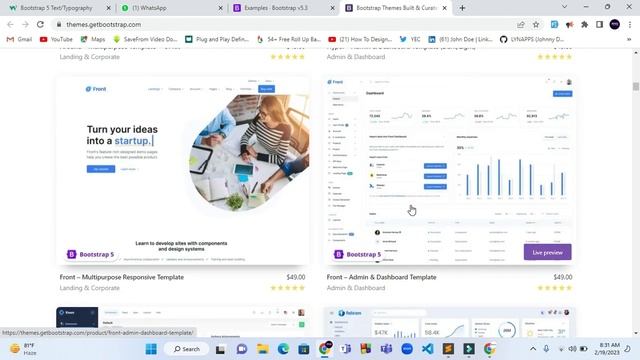Open the dark sidebar theme thumbnail at bottom left
Image resolution: width=640 pixels, height=360 pixels.
182,322
